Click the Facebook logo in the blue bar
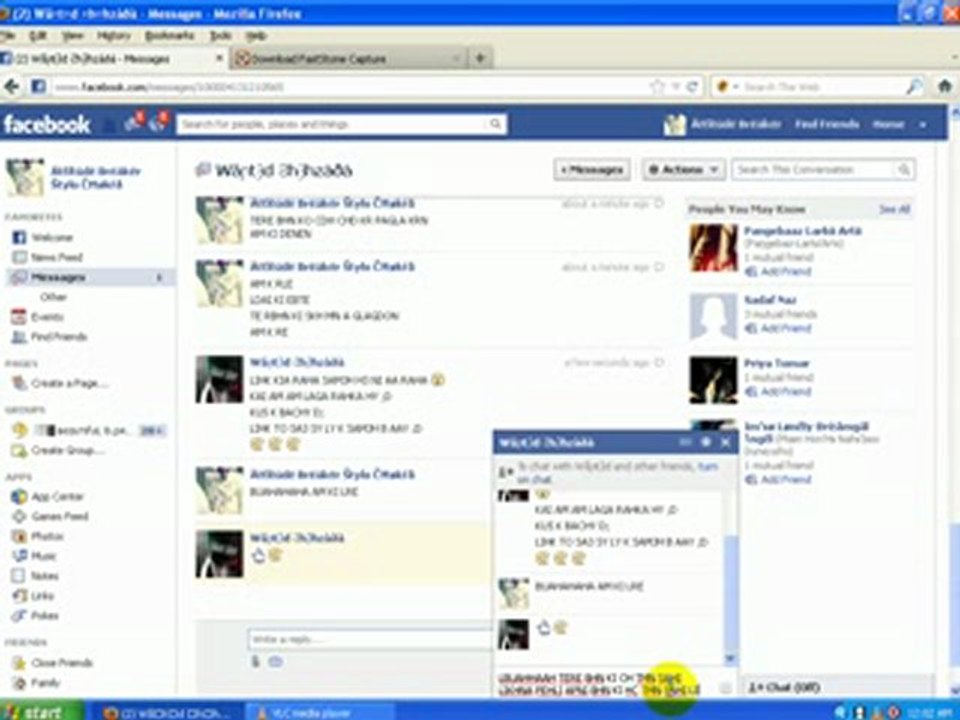The image size is (960, 720). tap(47, 124)
